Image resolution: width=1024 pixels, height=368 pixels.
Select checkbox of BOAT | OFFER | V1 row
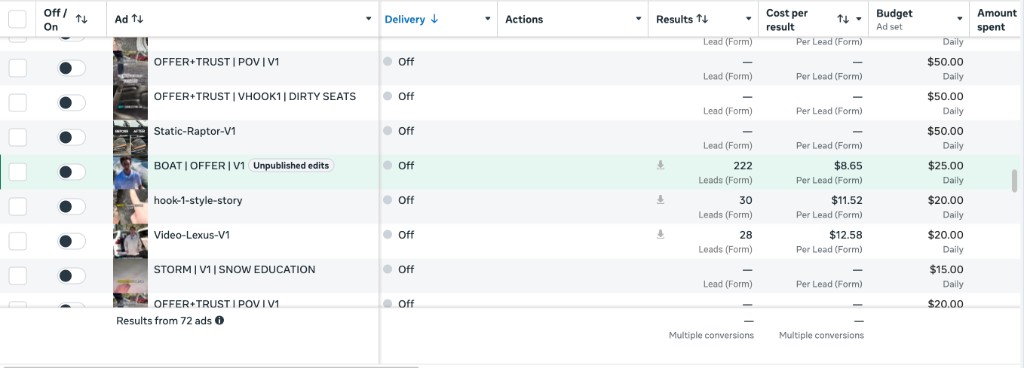pyautogui.click(x=18, y=172)
